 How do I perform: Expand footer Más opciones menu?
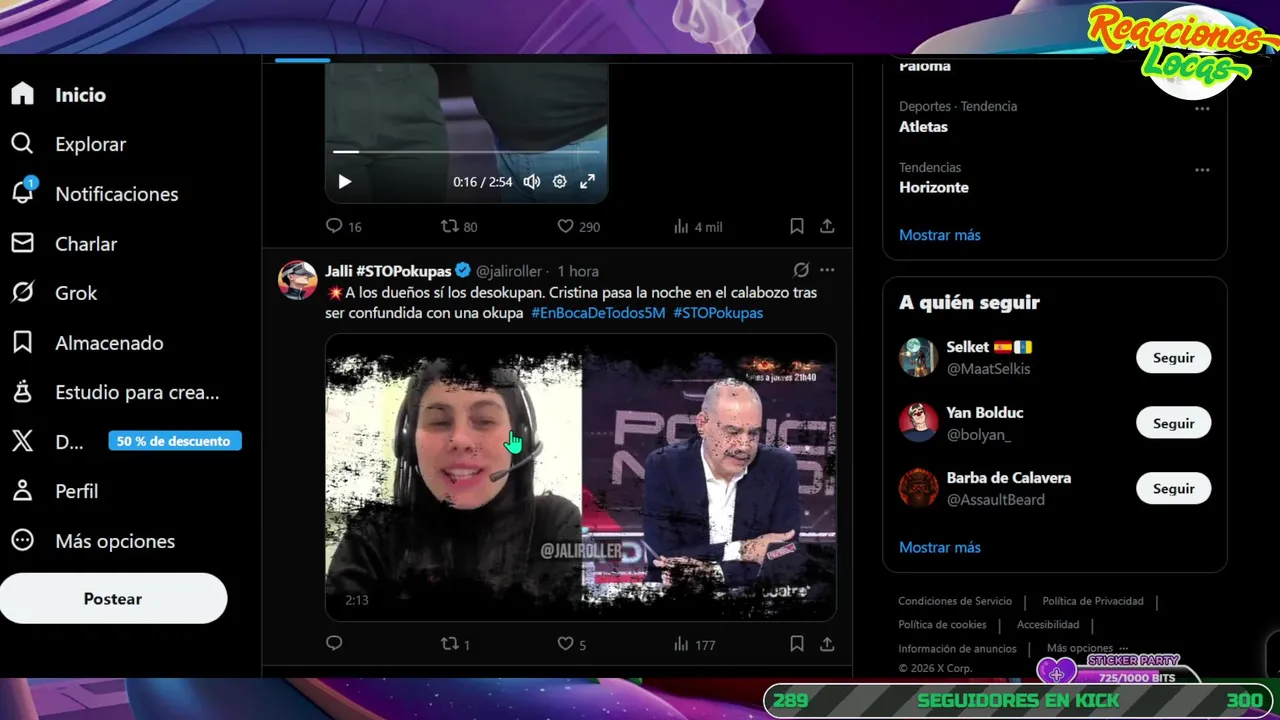point(1087,648)
